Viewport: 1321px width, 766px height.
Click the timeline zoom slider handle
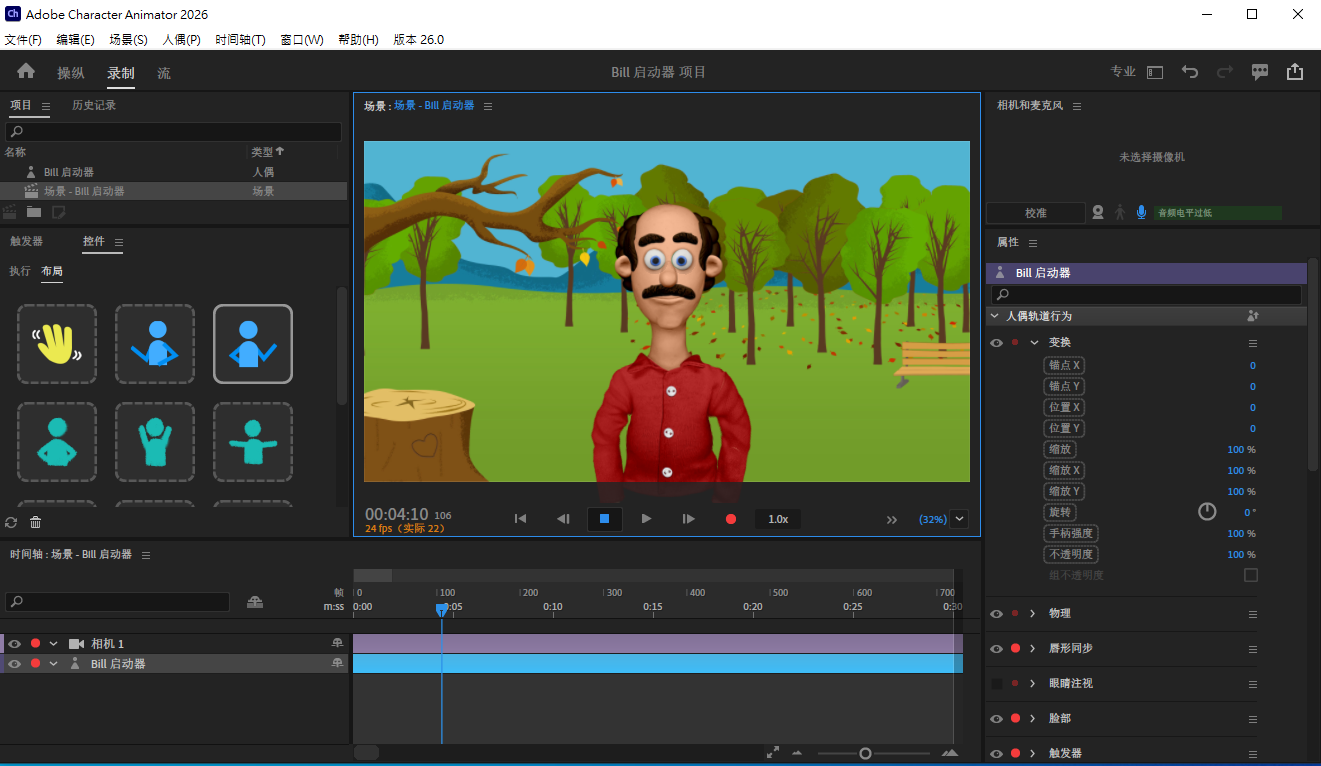(866, 753)
